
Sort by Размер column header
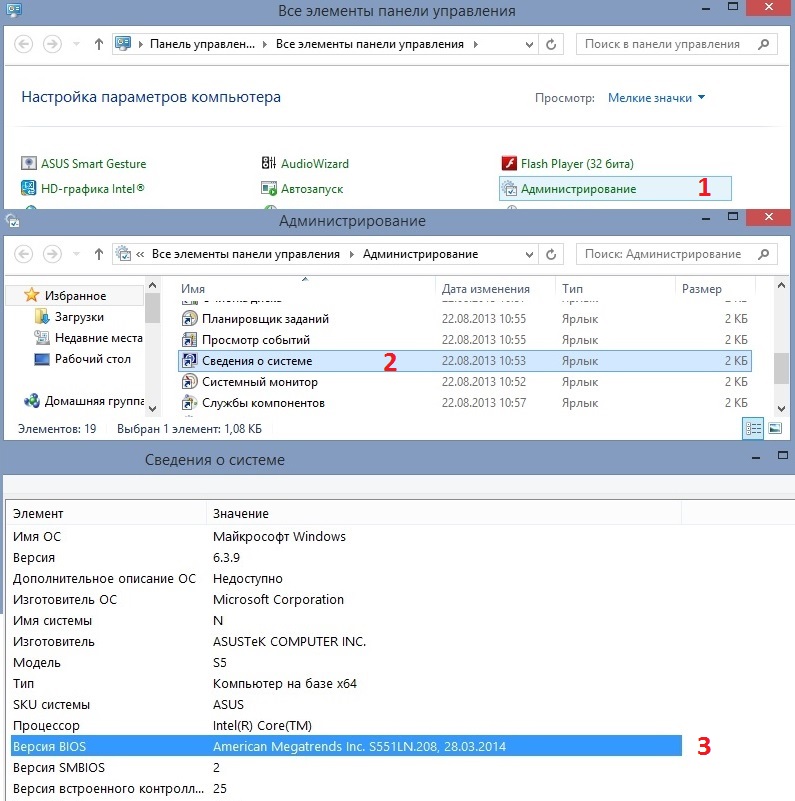point(715,289)
